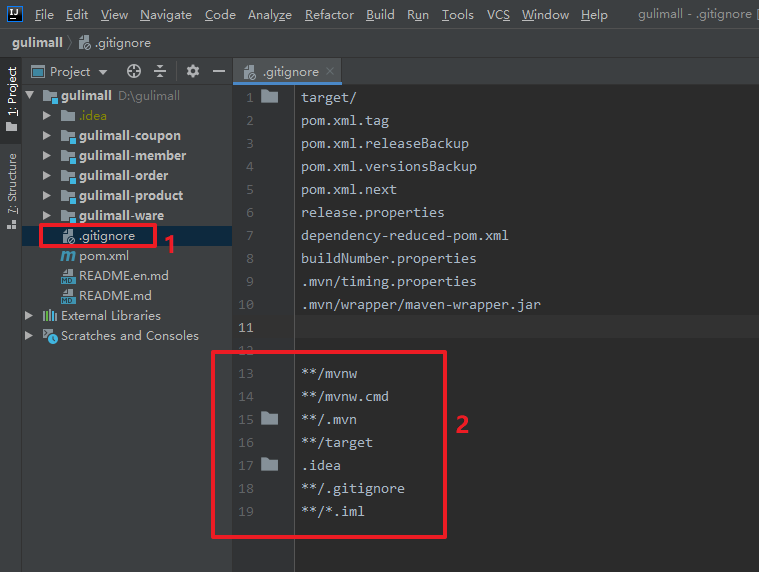759x572 pixels.
Task: Click the README.en.md markdown file icon
Action: coord(68,276)
